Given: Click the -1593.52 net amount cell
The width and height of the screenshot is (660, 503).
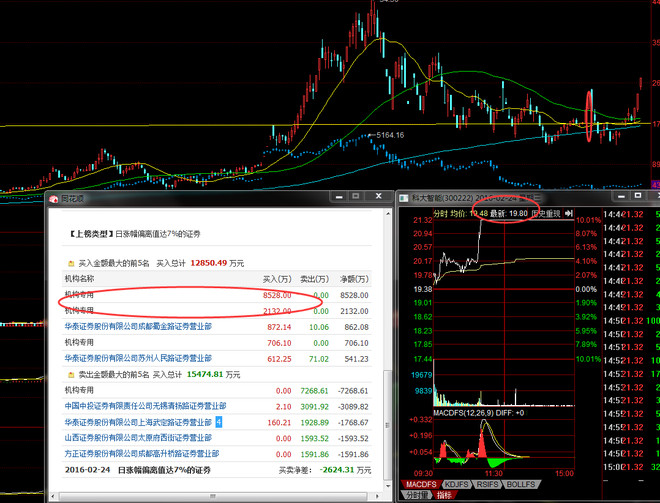Looking at the screenshot, I should point(353,439).
